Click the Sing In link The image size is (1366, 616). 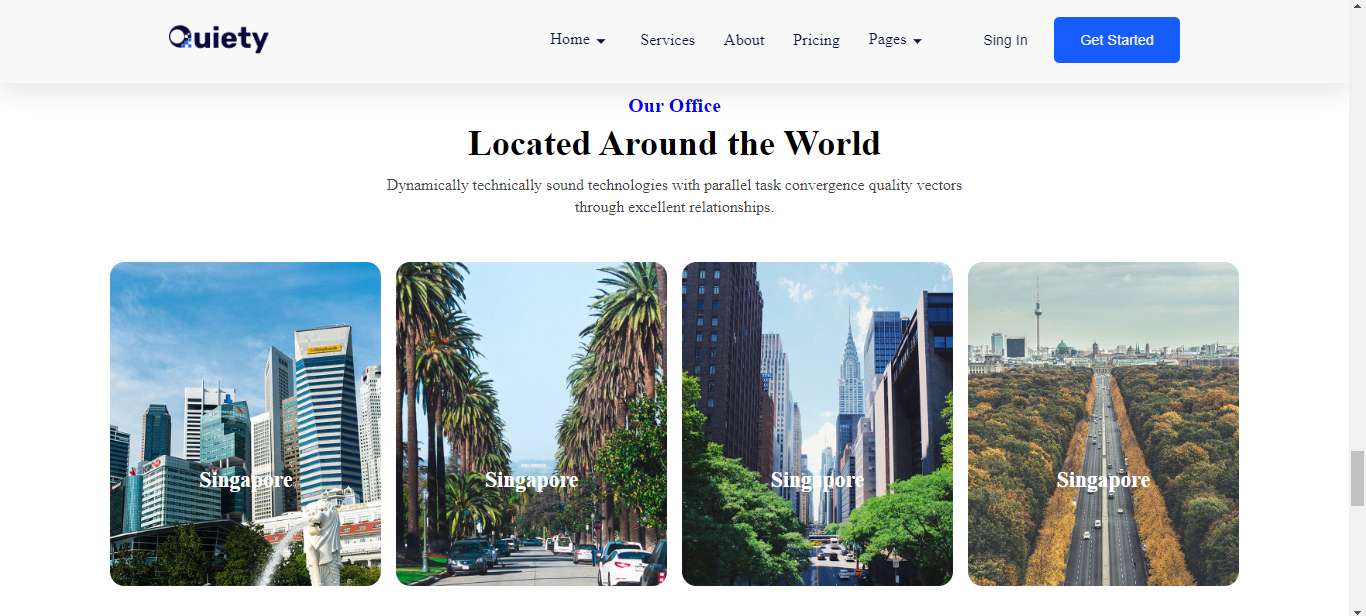click(1005, 40)
